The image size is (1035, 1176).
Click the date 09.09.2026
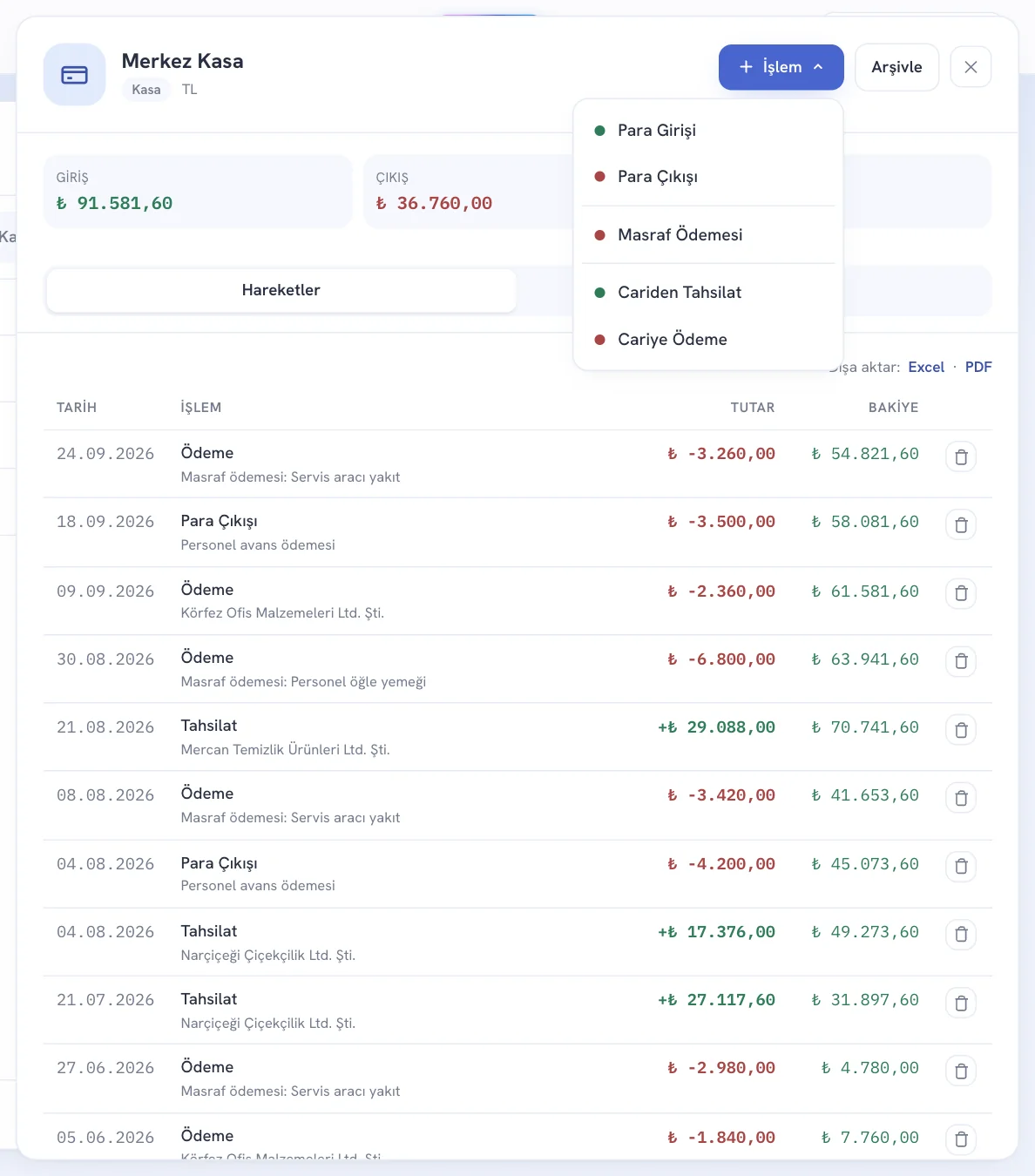pyautogui.click(x=105, y=591)
